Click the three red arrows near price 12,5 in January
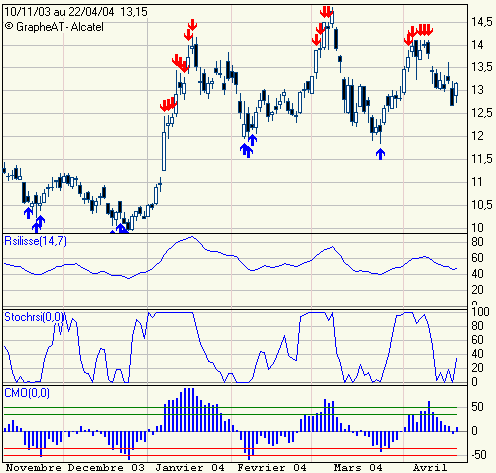 tap(168, 104)
